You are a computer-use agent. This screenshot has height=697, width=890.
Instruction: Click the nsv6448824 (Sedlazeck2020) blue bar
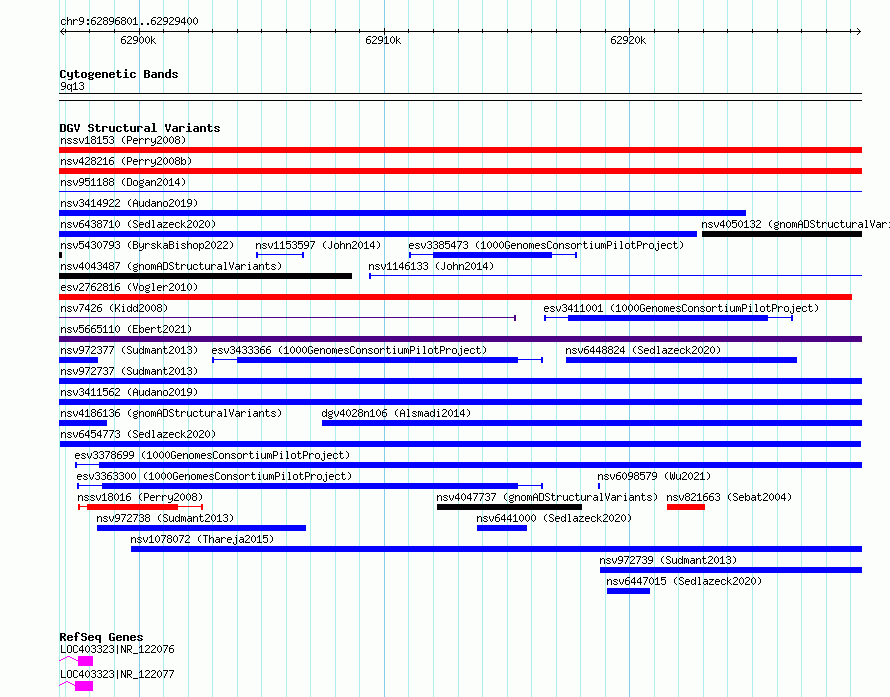(681, 360)
